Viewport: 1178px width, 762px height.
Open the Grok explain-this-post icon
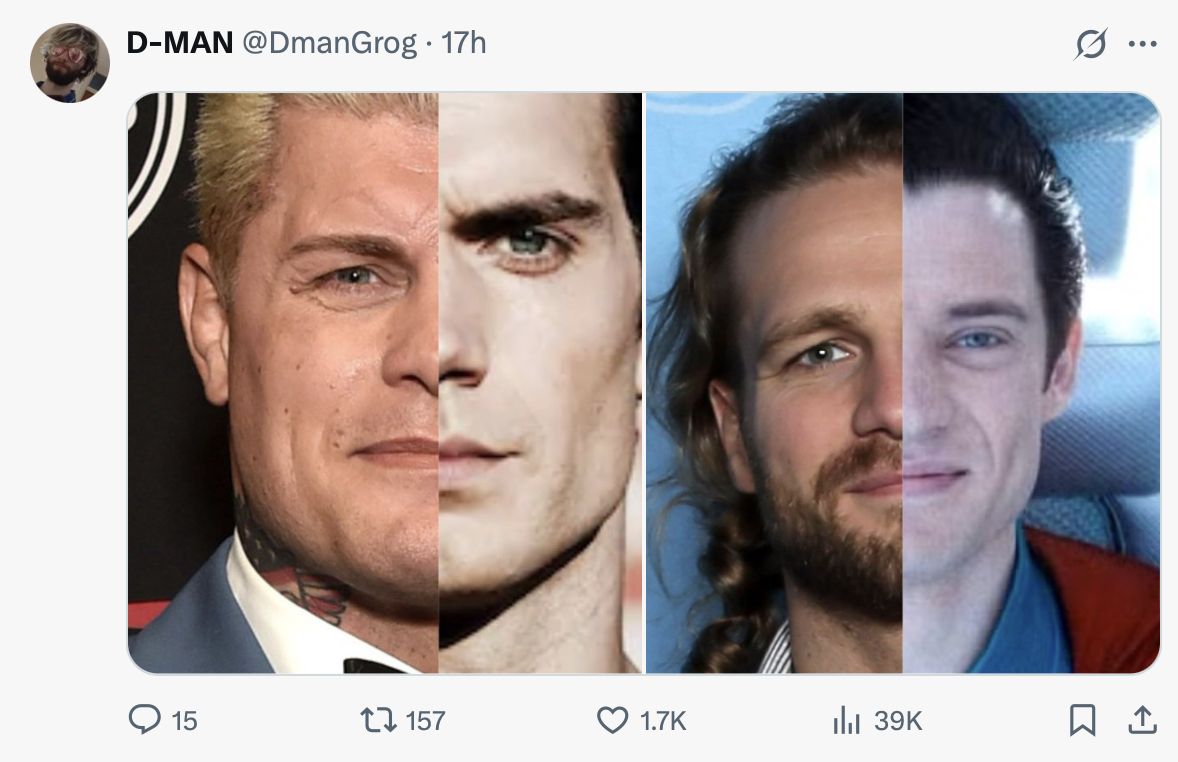click(1090, 44)
